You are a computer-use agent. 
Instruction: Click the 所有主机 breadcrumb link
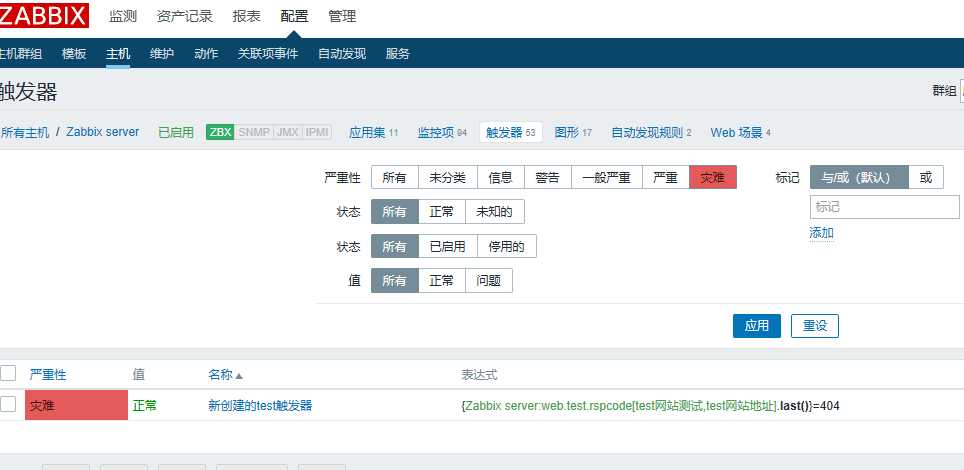point(25,132)
